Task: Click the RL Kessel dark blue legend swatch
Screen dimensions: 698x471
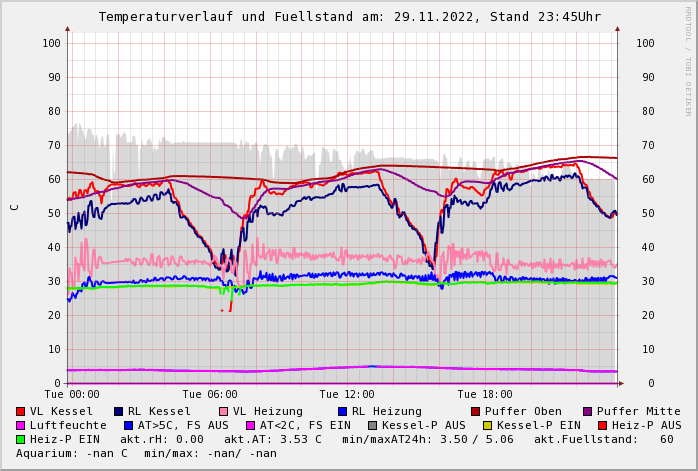Action: [118, 412]
